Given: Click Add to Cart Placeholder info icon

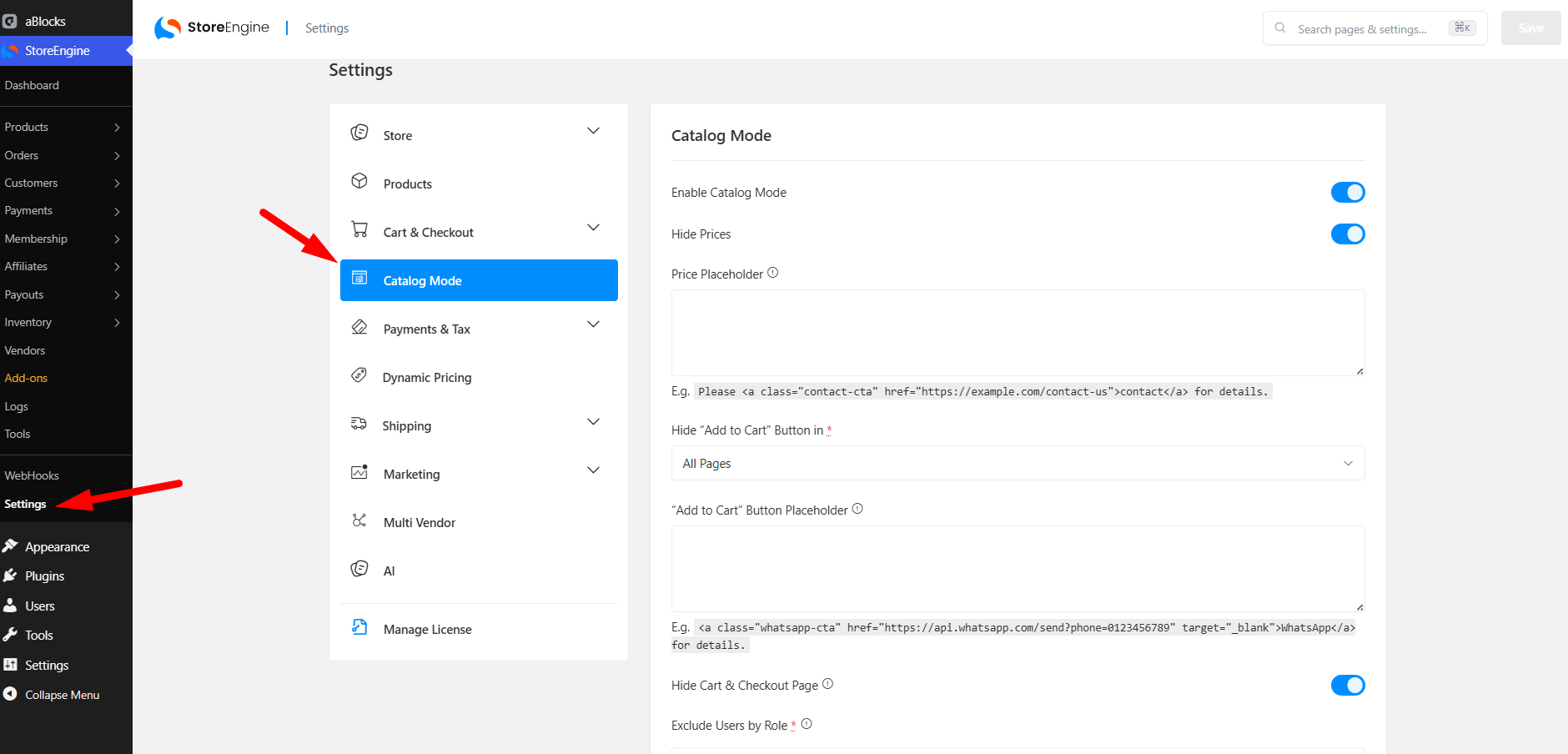Looking at the screenshot, I should [x=857, y=509].
